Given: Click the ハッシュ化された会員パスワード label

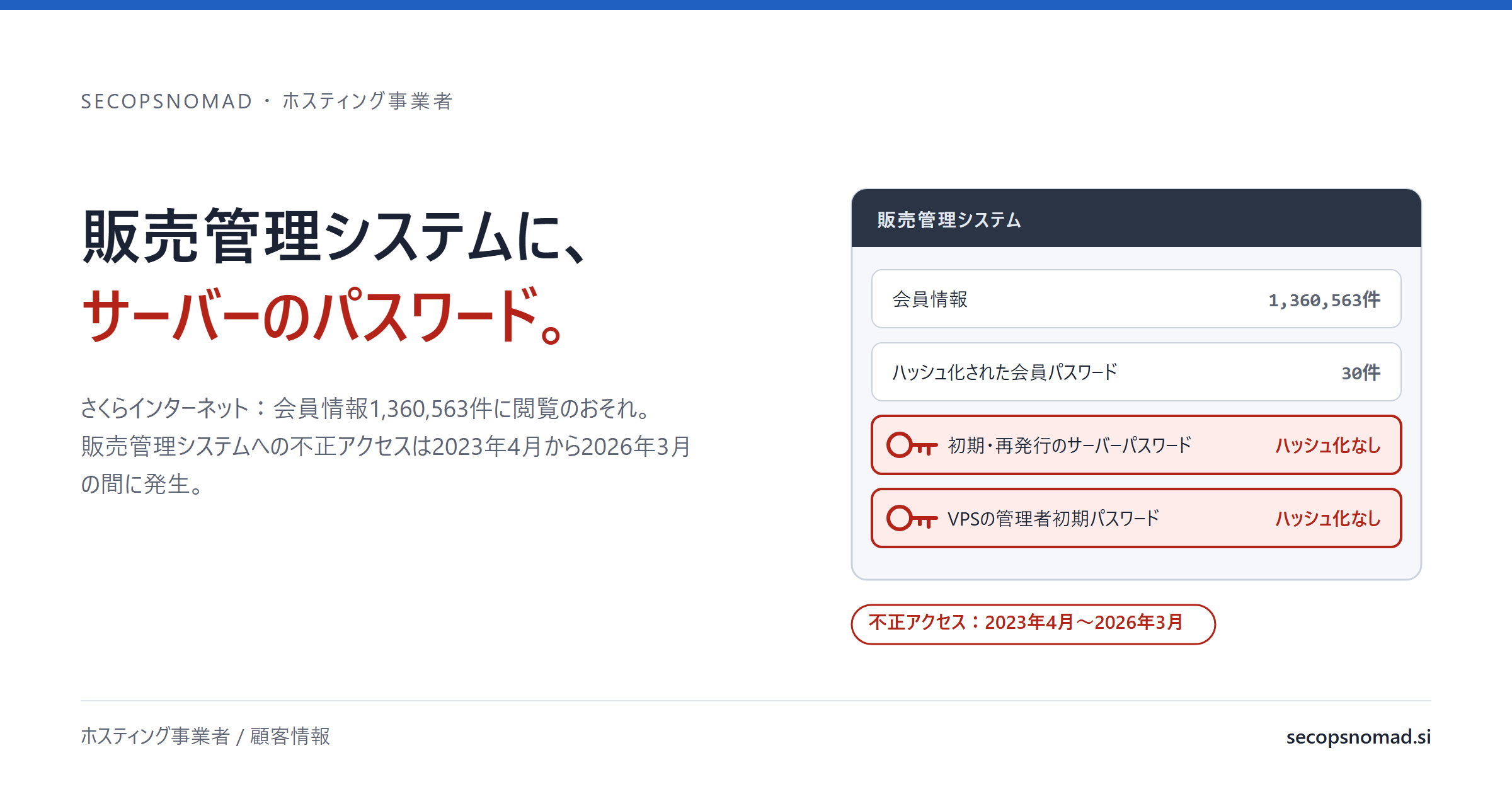Looking at the screenshot, I should pyautogui.click(x=1005, y=372).
